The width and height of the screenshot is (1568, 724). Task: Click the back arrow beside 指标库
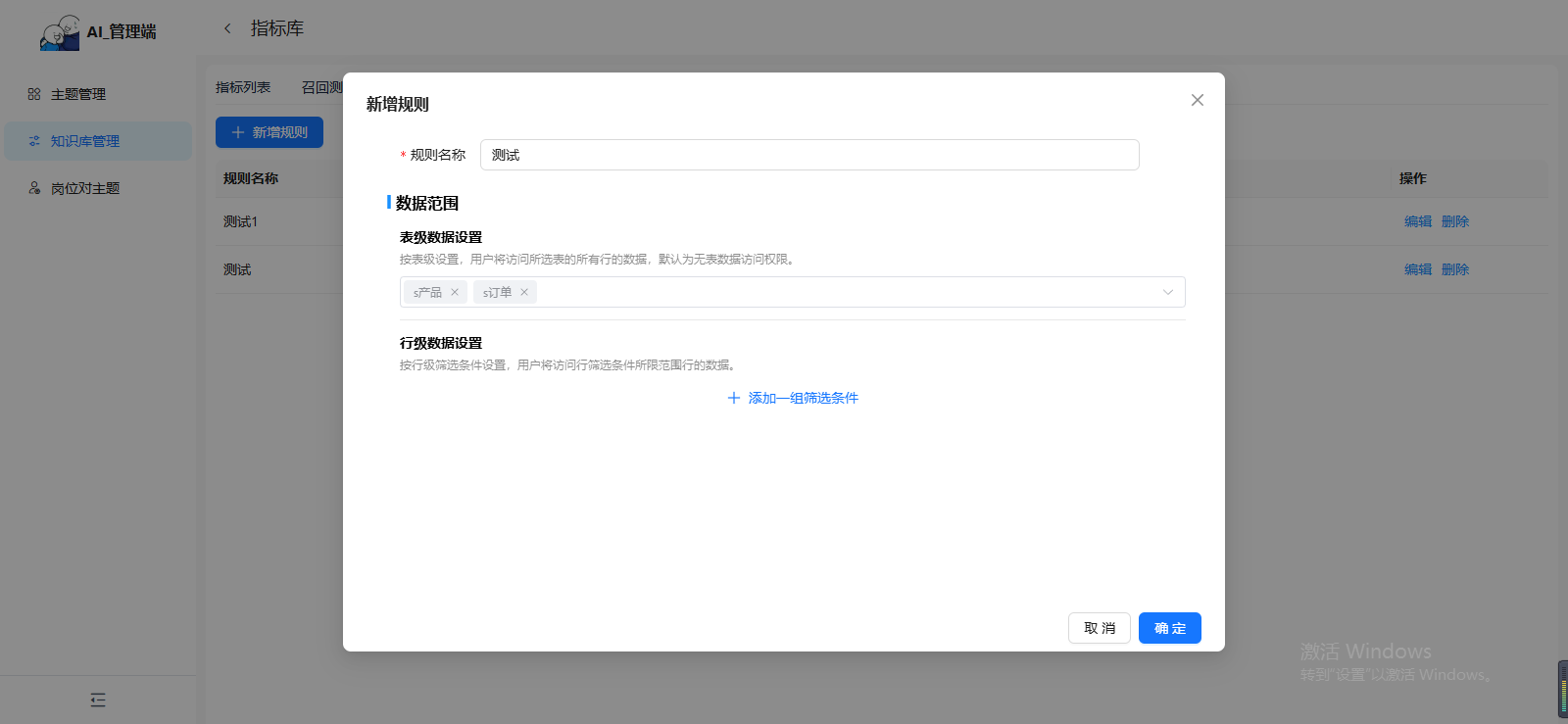(227, 28)
